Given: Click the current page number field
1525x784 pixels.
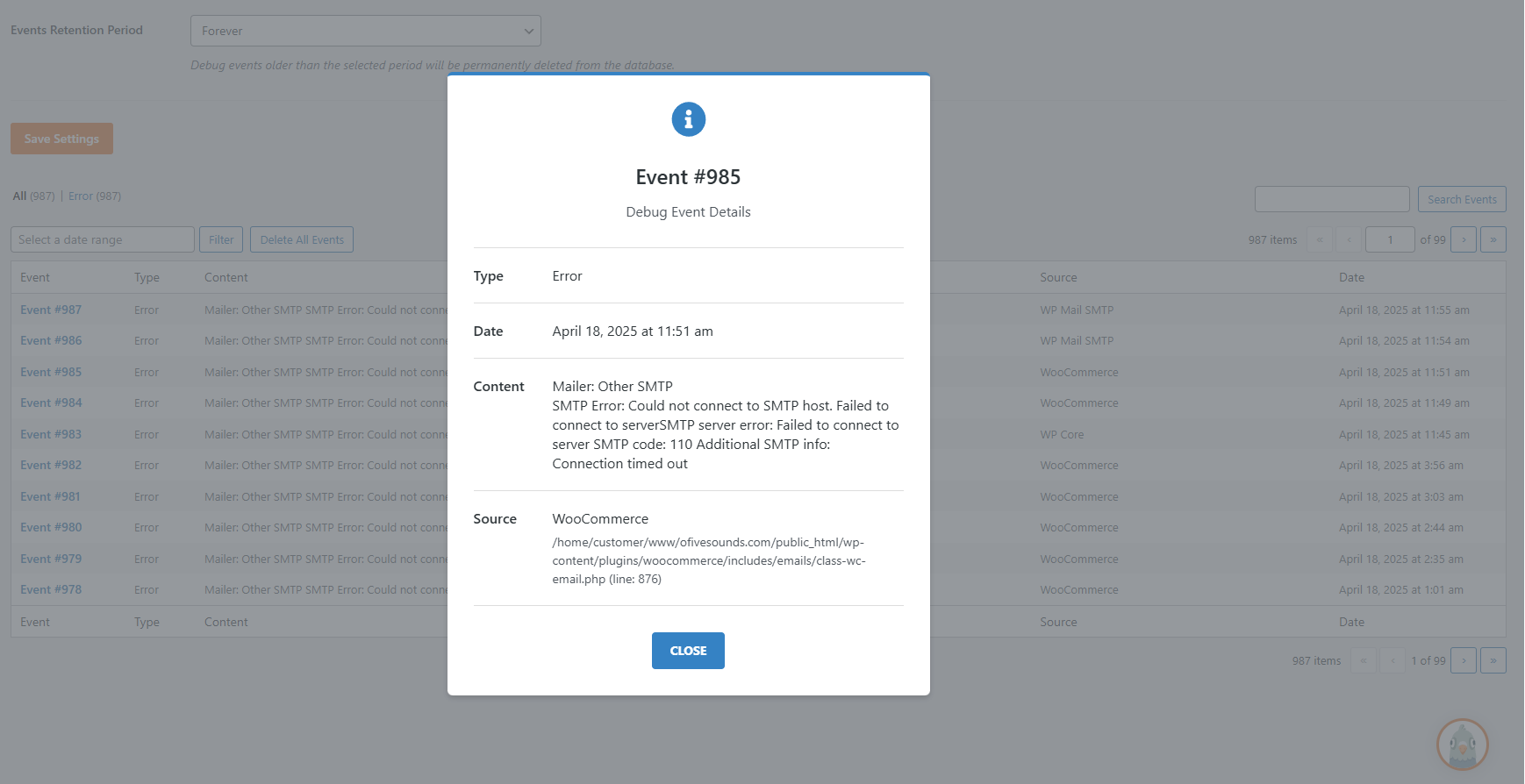Looking at the screenshot, I should (x=1390, y=239).
